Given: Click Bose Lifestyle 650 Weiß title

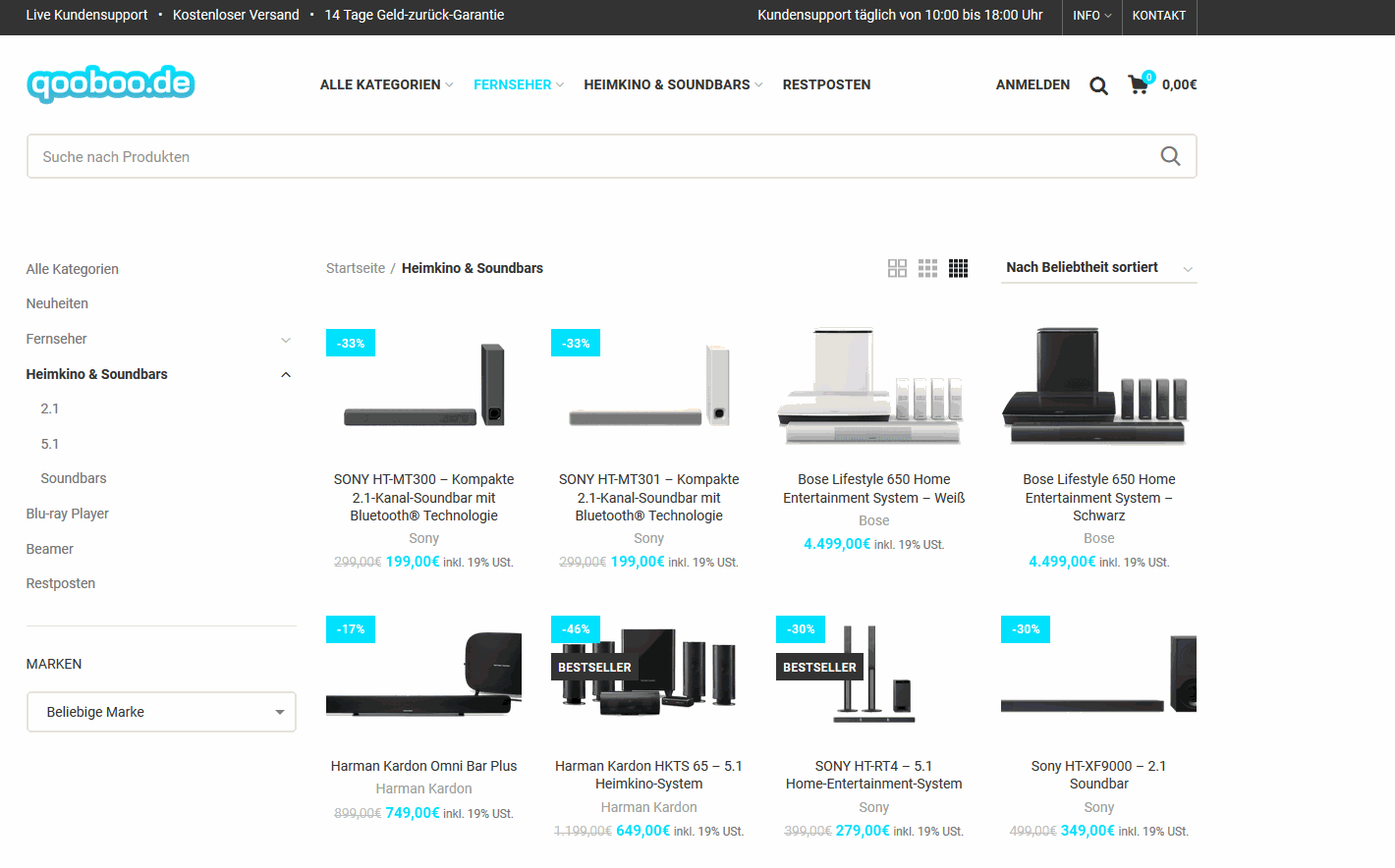Looking at the screenshot, I should pyautogui.click(x=873, y=489).
